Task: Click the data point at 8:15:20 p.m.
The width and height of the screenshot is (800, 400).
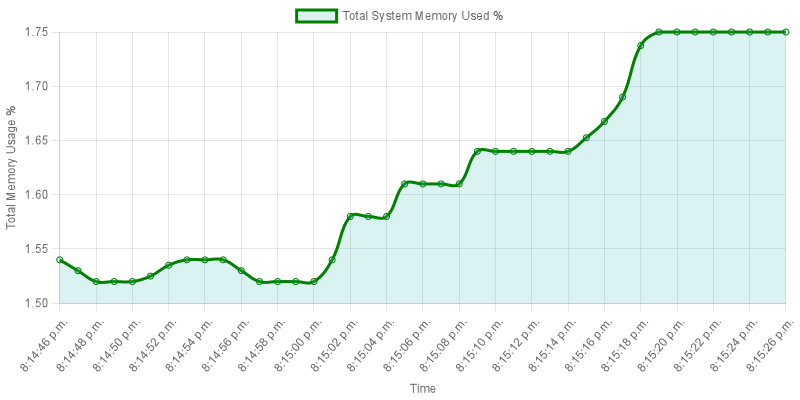Action: (x=677, y=32)
